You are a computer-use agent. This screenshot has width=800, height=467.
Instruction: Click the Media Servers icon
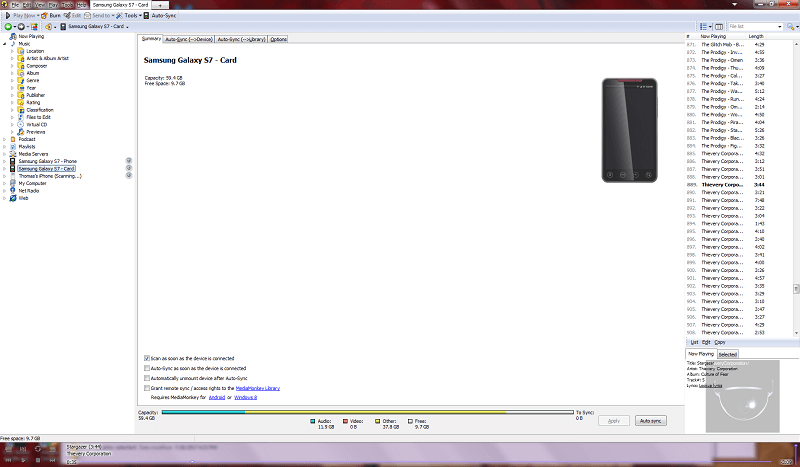[x=13, y=154]
